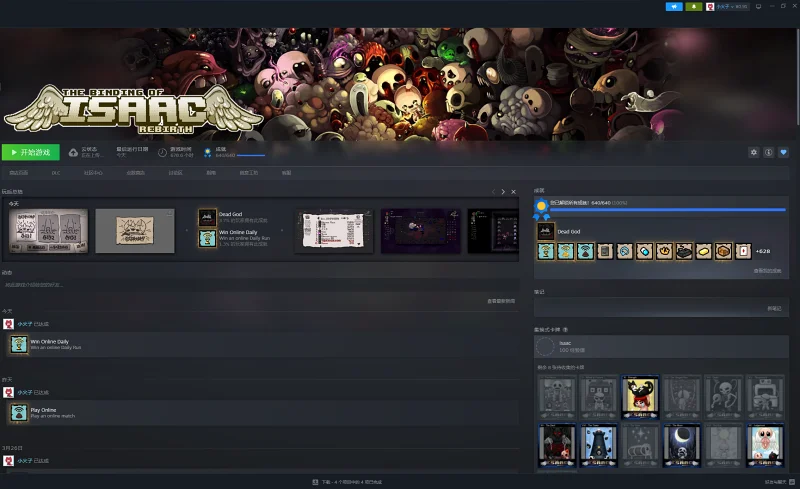This screenshot has width=800, height=489.
Task: Open the colored black creature trading card
Action: coord(640,397)
